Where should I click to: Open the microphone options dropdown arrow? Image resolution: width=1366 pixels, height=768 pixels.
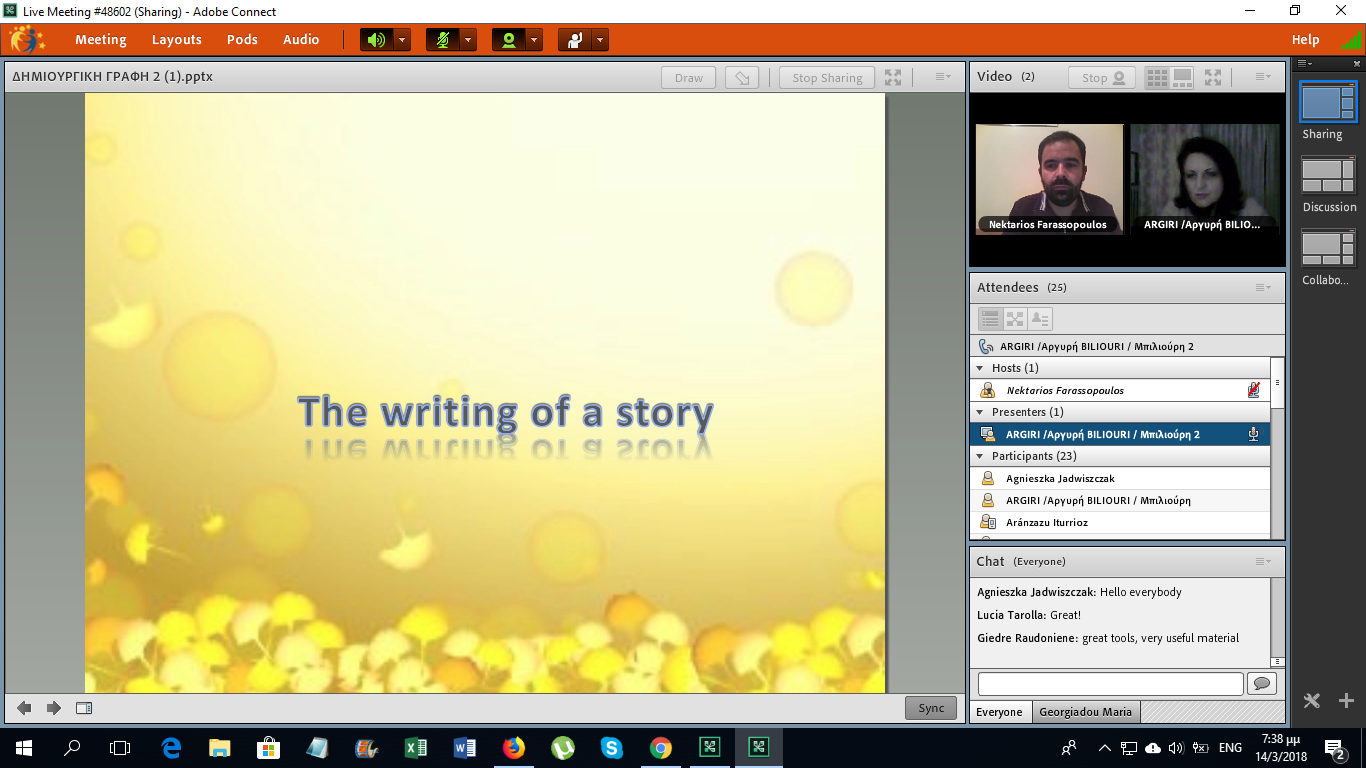tap(468, 40)
